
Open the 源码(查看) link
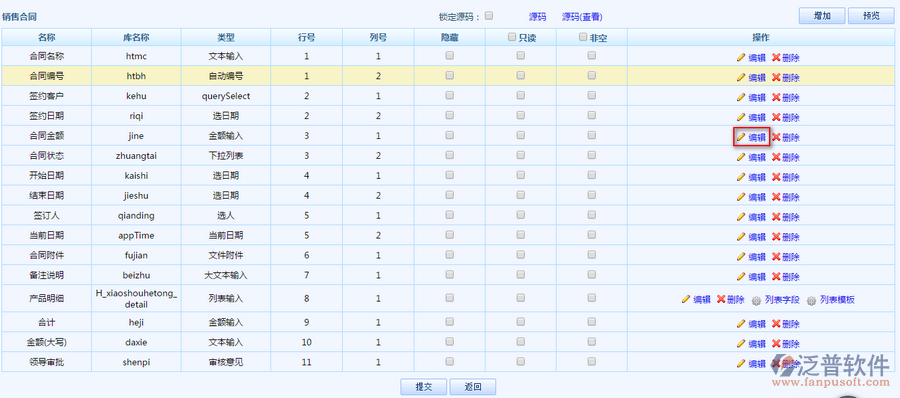pyautogui.click(x=582, y=17)
